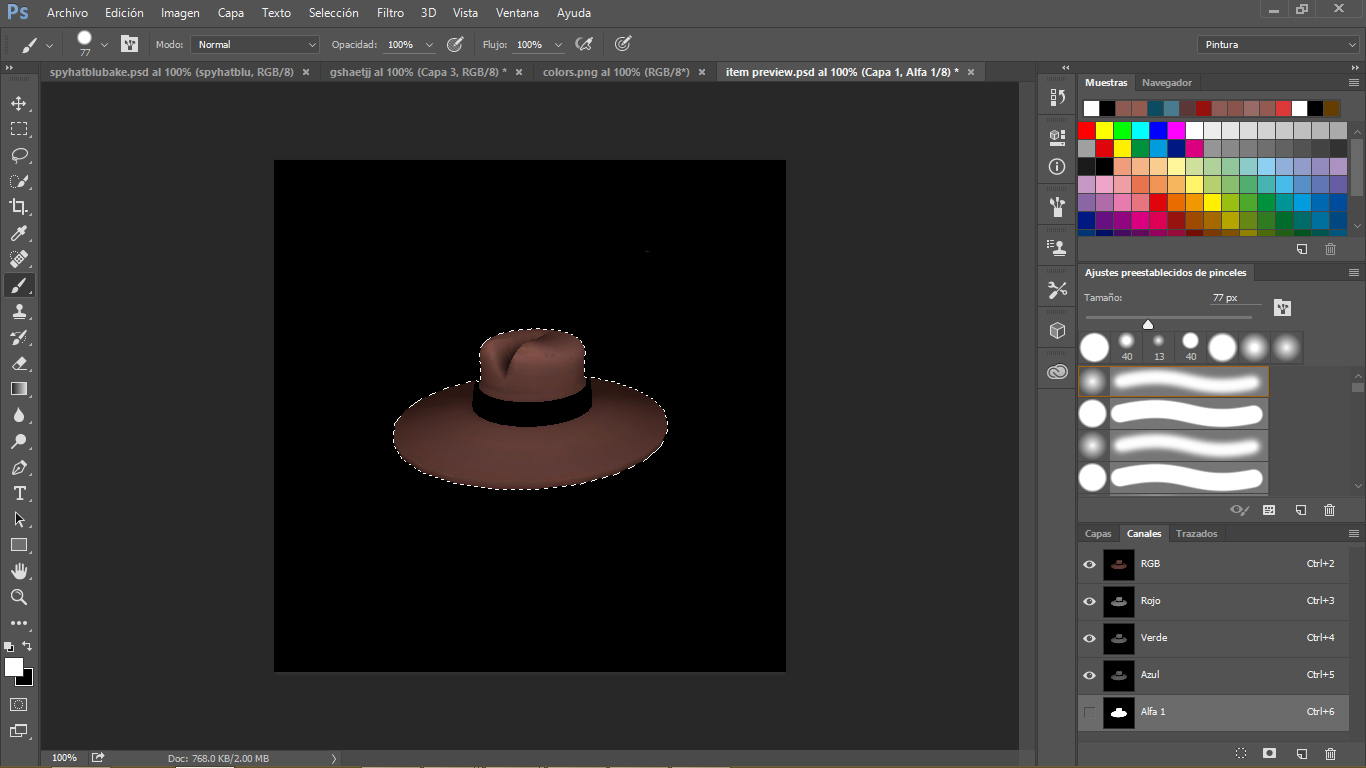Select the Crop tool

19,207
